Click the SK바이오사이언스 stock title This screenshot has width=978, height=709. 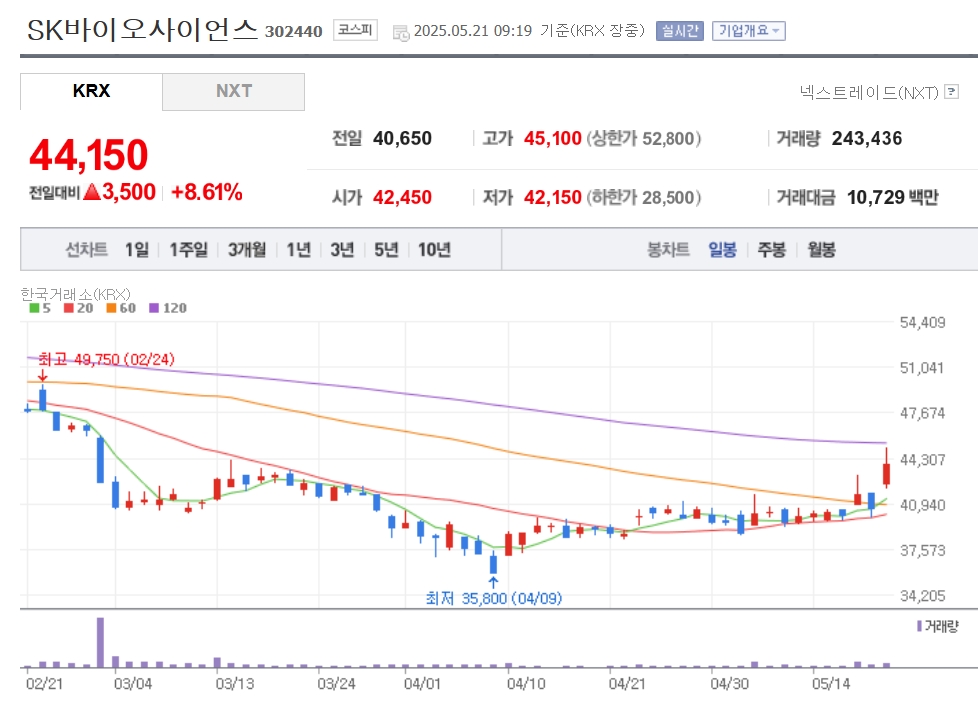(x=142, y=29)
